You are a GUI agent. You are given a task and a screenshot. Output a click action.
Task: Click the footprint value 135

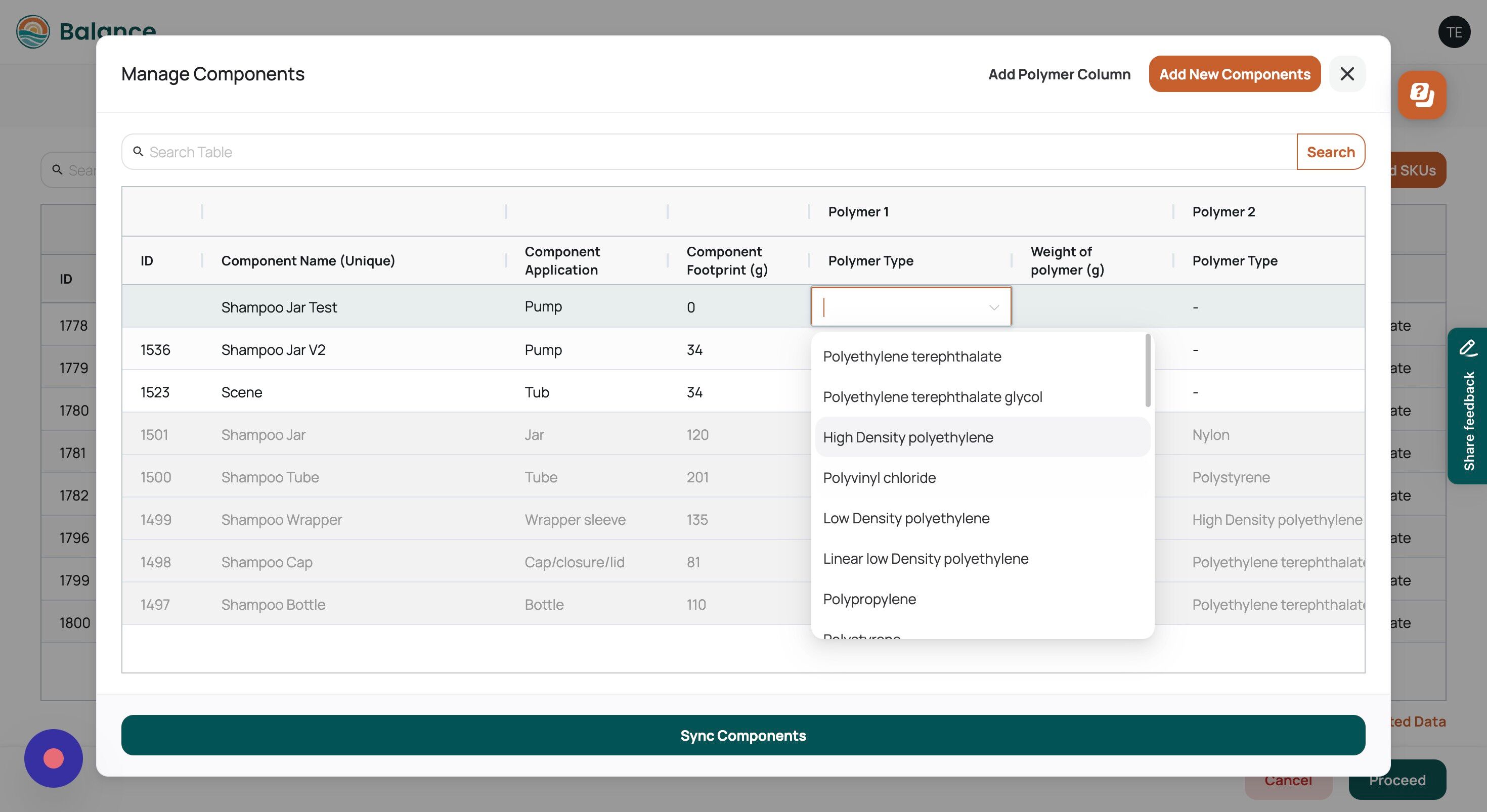click(x=697, y=519)
